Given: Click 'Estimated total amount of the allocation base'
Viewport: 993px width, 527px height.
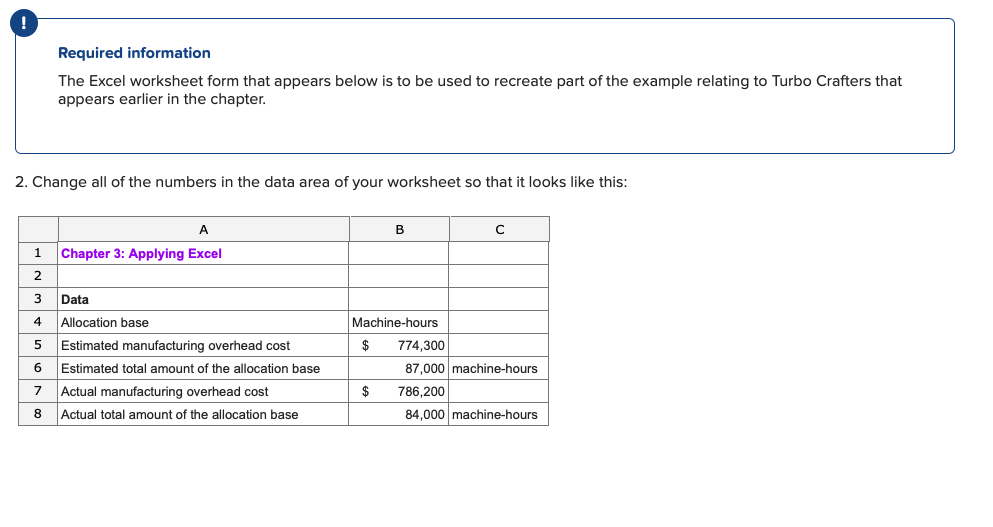Looking at the screenshot, I should coord(203,368).
